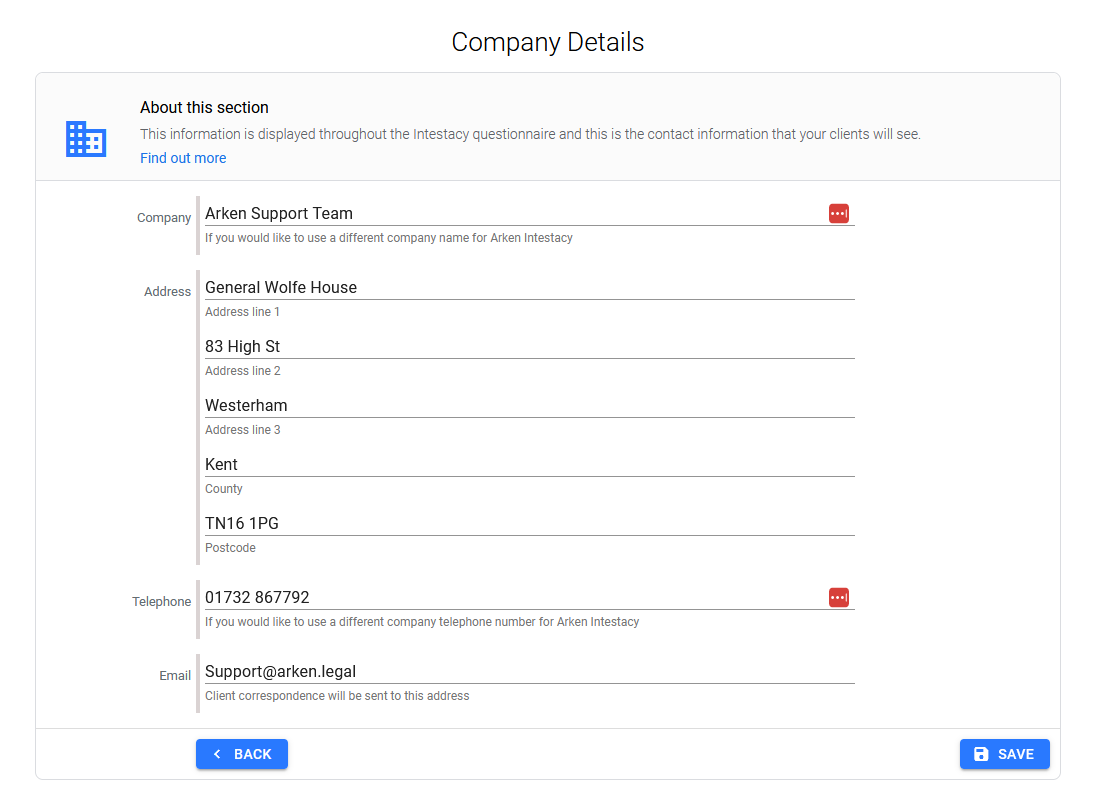Select the Address line 2 field
This screenshot has width=1105, height=810.
529,346
